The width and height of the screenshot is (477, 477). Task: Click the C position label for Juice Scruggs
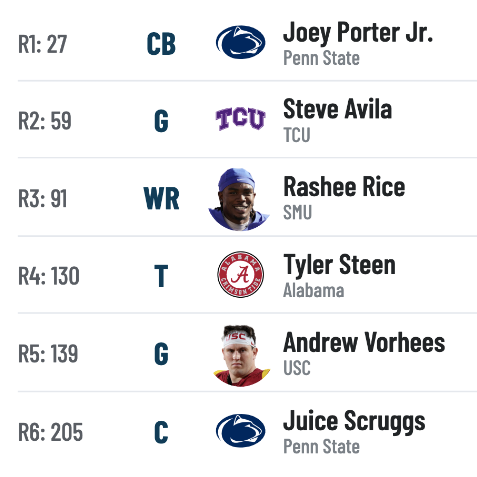pyautogui.click(x=161, y=432)
